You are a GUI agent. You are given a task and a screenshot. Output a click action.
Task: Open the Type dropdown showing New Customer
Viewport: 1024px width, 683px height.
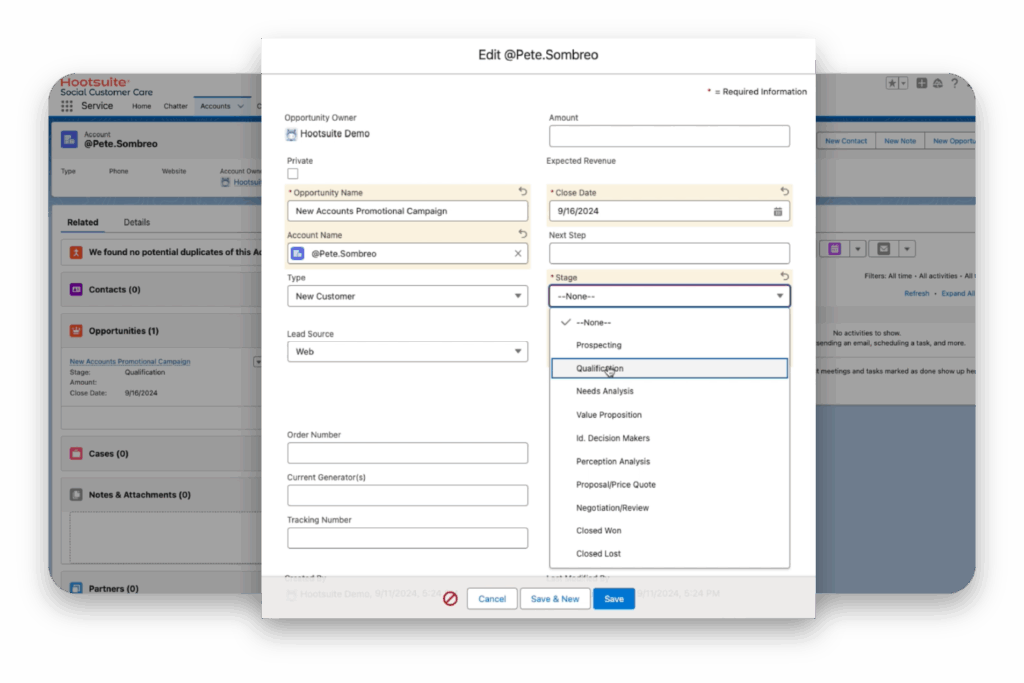[x=408, y=296]
